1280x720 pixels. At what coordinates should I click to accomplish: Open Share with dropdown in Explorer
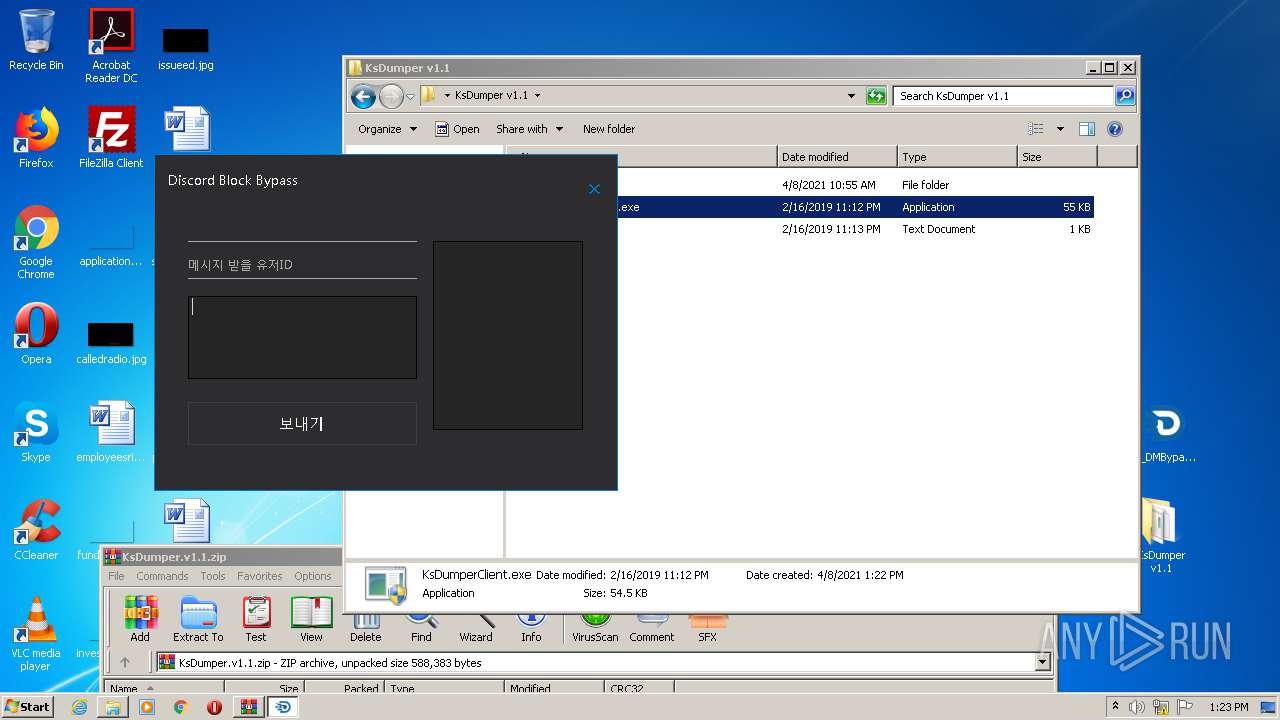[530, 129]
